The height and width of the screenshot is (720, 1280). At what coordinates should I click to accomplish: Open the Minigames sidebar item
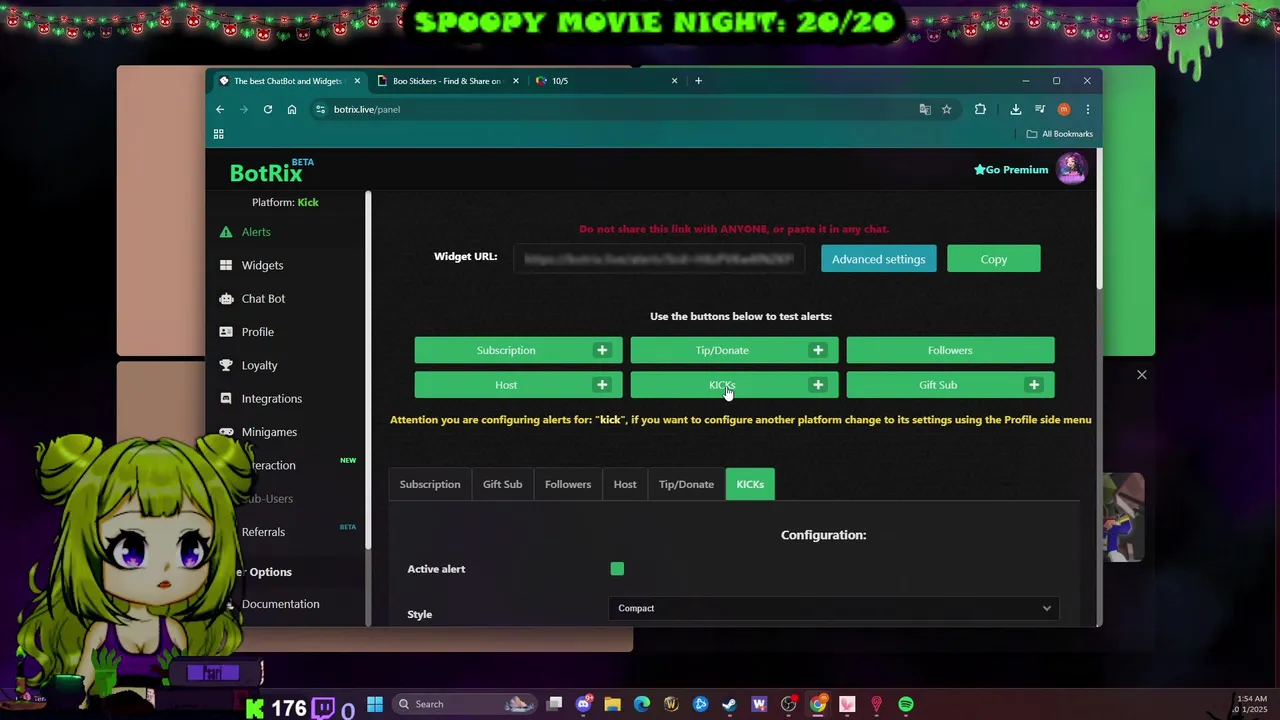(x=269, y=432)
